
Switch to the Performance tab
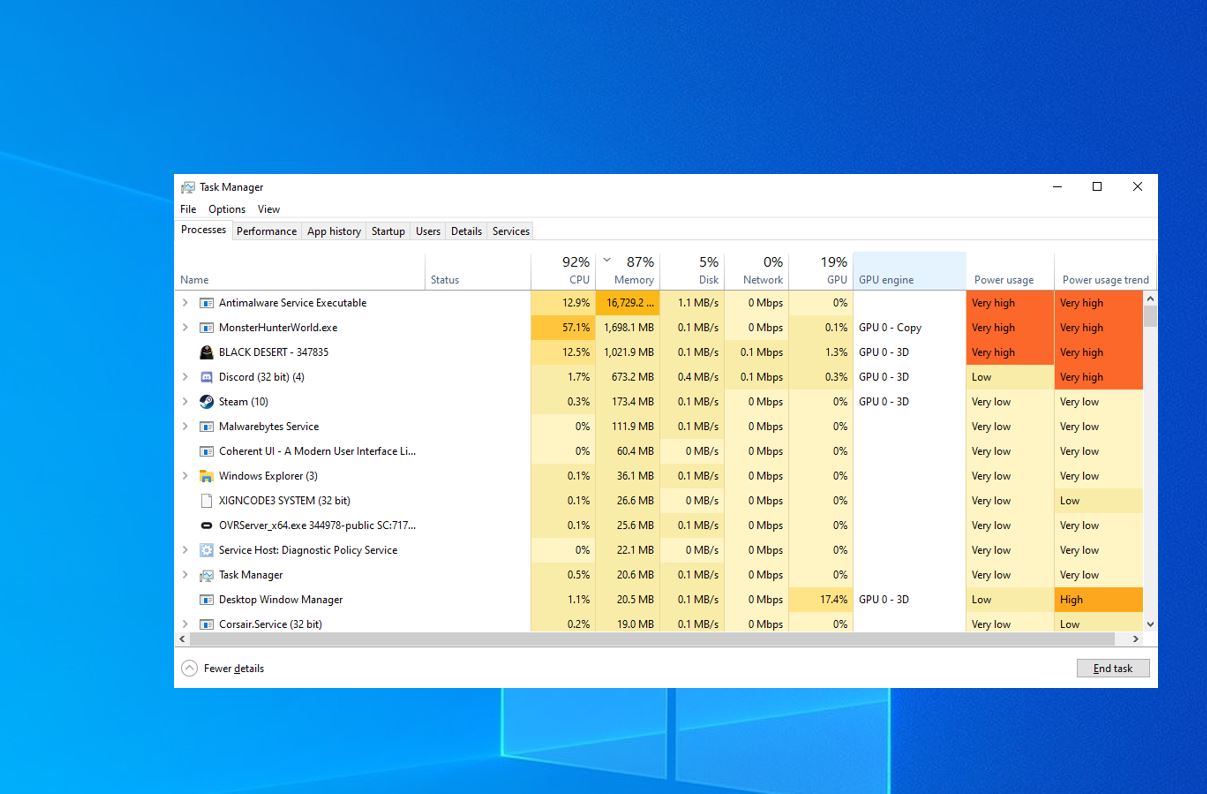[265, 231]
